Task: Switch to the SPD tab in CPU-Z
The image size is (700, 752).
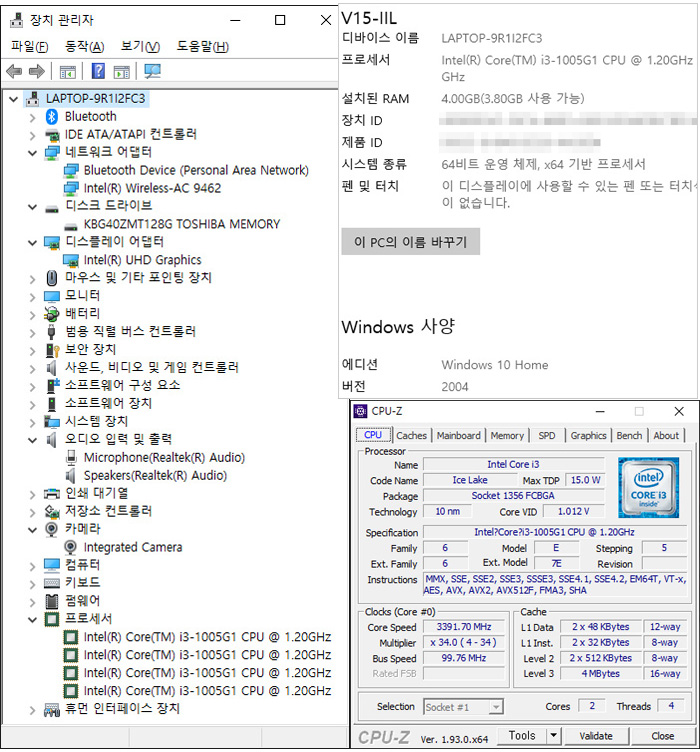Action: (x=547, y=435)
